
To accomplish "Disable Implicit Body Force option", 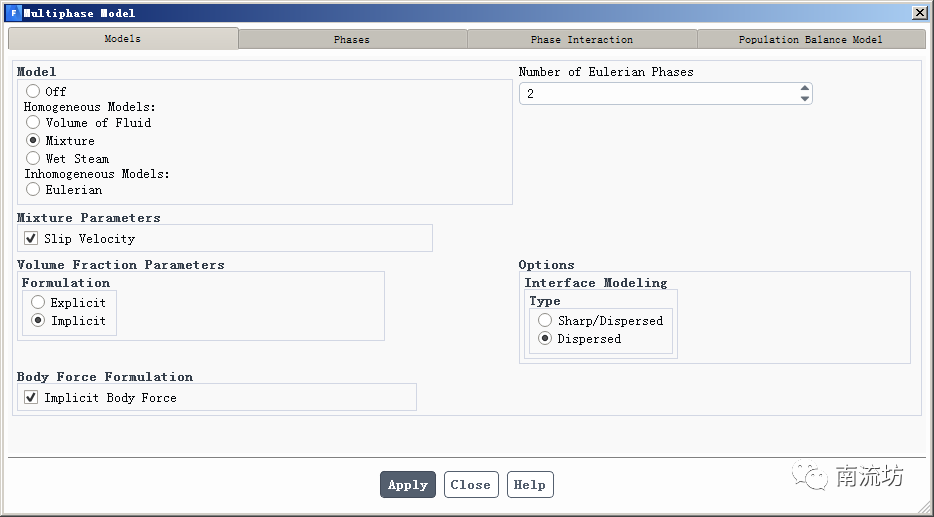I will pos(31,398).
